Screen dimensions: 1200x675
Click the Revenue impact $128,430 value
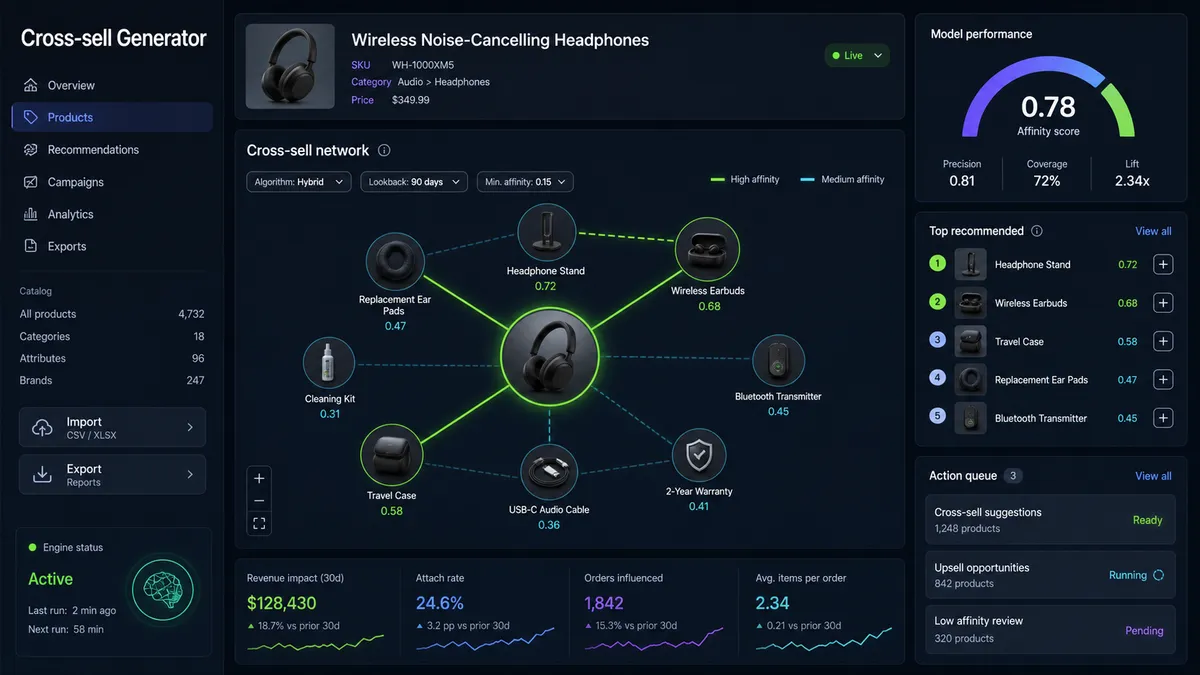[281, 603]
